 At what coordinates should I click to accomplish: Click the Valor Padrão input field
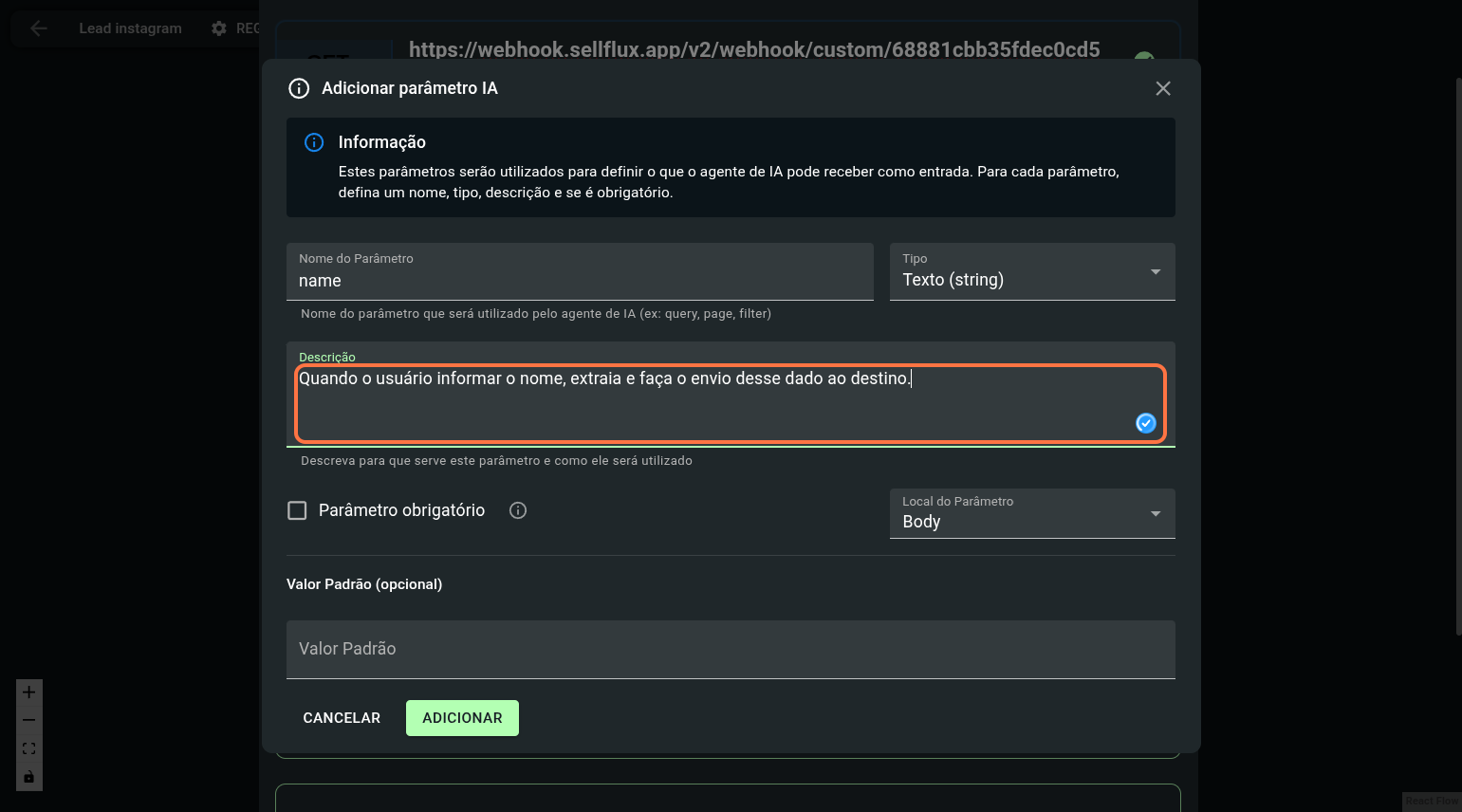click(x=730, y=649)
